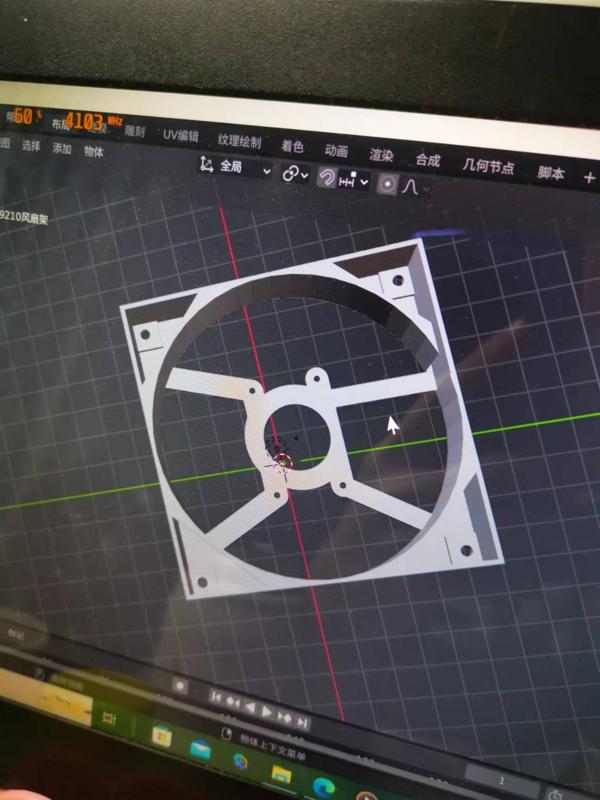Open the pivot point dropdown
The image size is (600, 800).
click(x=295, y=174)
